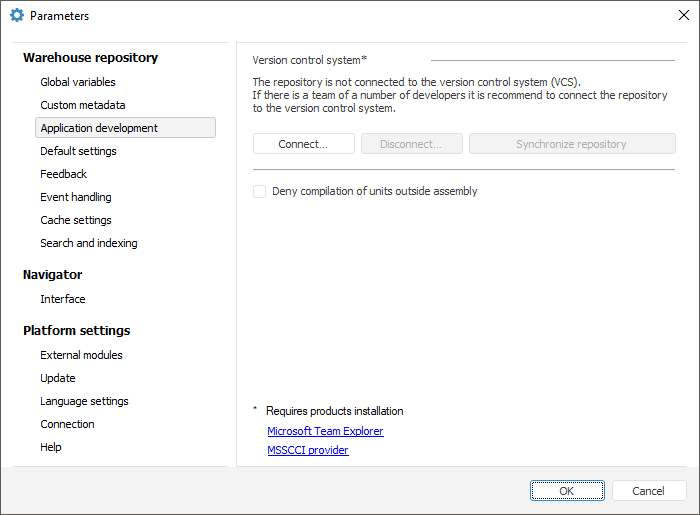Open the Feedback settings

pyautogui.click(x=63, y=174)
